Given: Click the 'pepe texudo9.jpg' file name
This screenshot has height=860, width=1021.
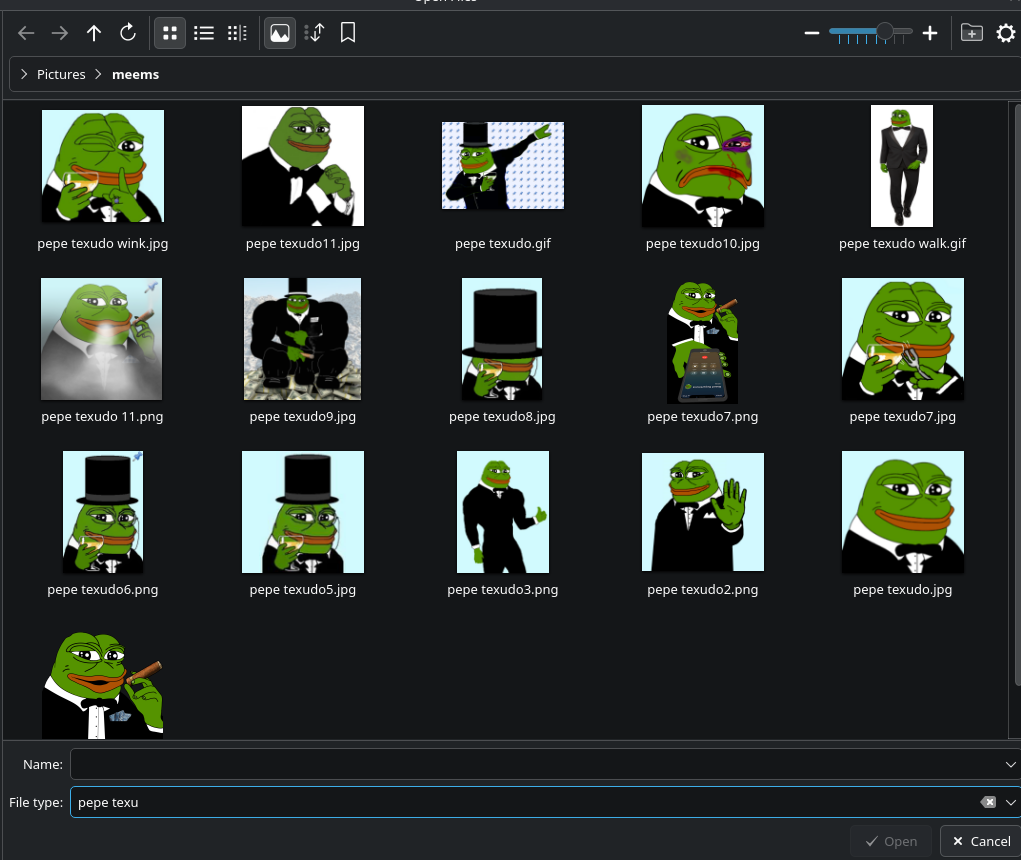Looking at the screenshot, I should [303, 417].
